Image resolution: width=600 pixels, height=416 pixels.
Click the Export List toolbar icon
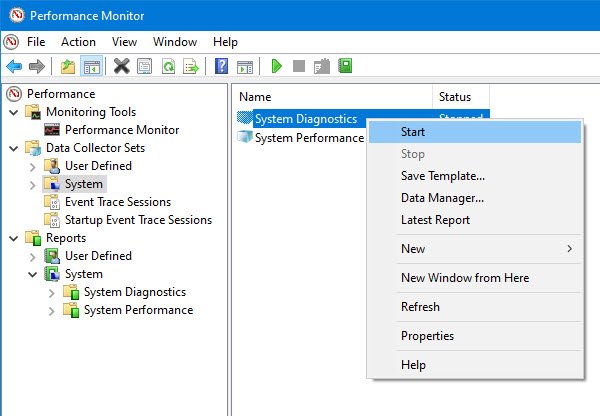pos(190,66)
